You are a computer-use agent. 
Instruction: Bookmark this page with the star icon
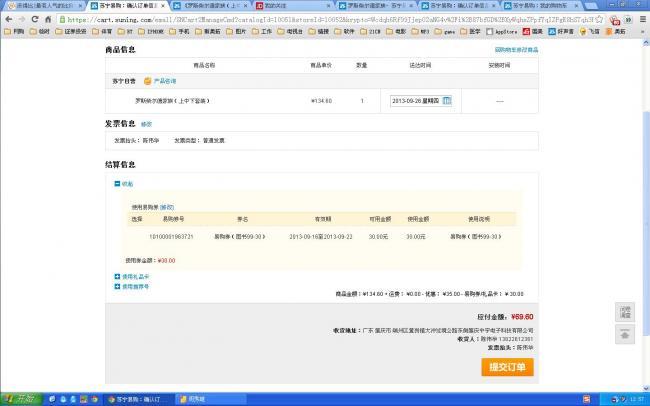tap(599, 19)
